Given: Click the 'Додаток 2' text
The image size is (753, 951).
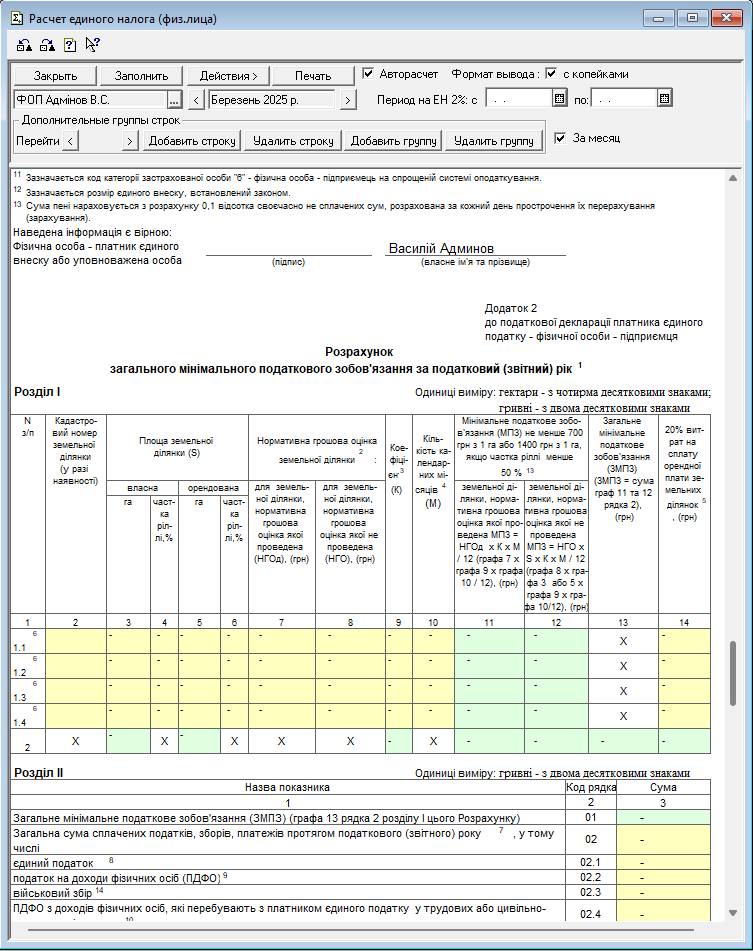Looking at the screenshot, I should pos(510,308).
